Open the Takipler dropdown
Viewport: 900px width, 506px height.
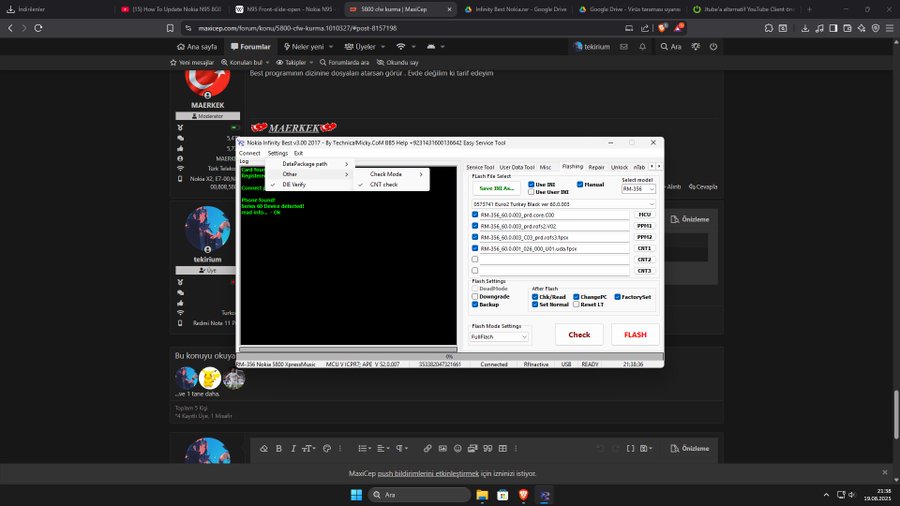click(295, 63)
